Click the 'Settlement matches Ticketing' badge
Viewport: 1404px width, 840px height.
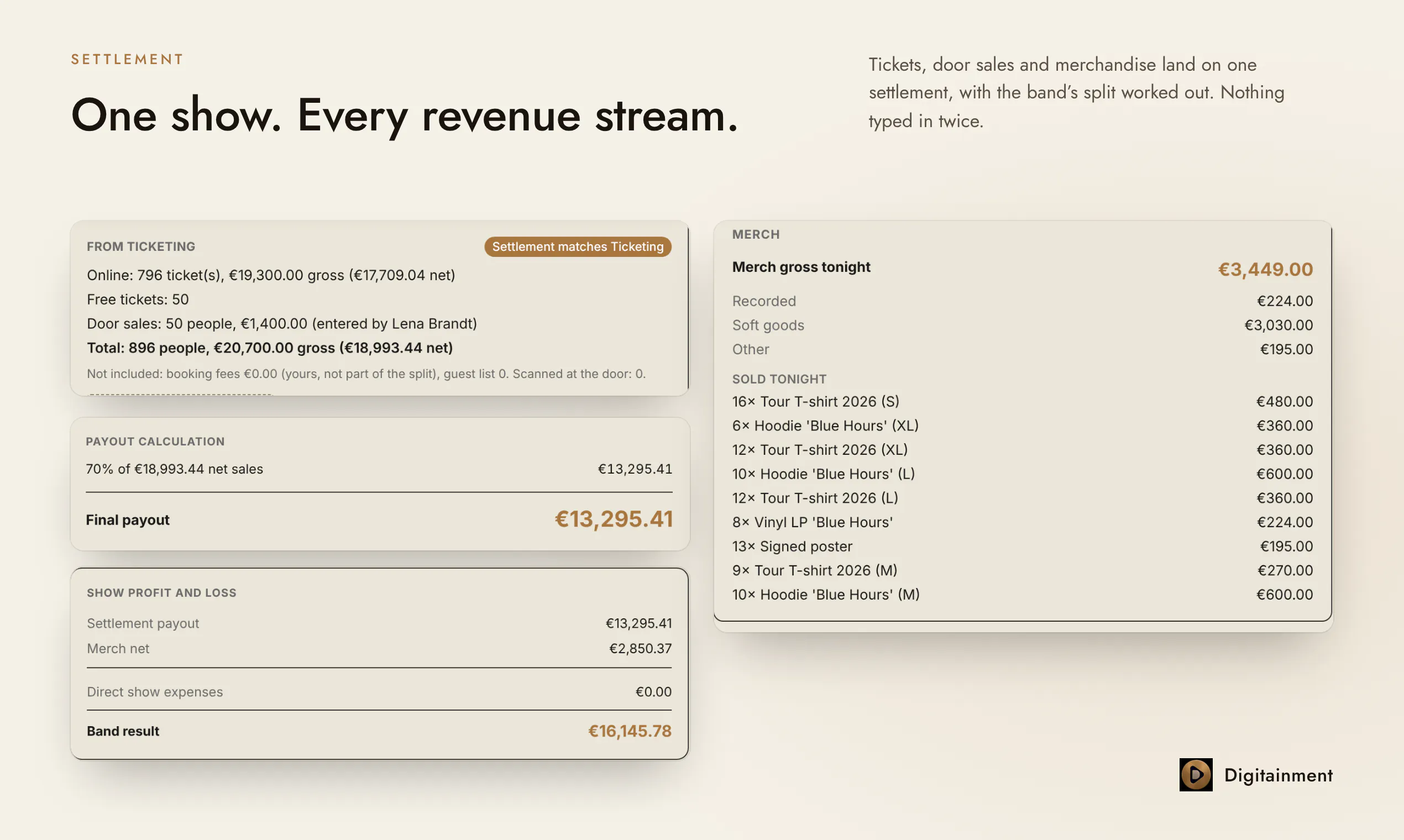coord(578,247)
